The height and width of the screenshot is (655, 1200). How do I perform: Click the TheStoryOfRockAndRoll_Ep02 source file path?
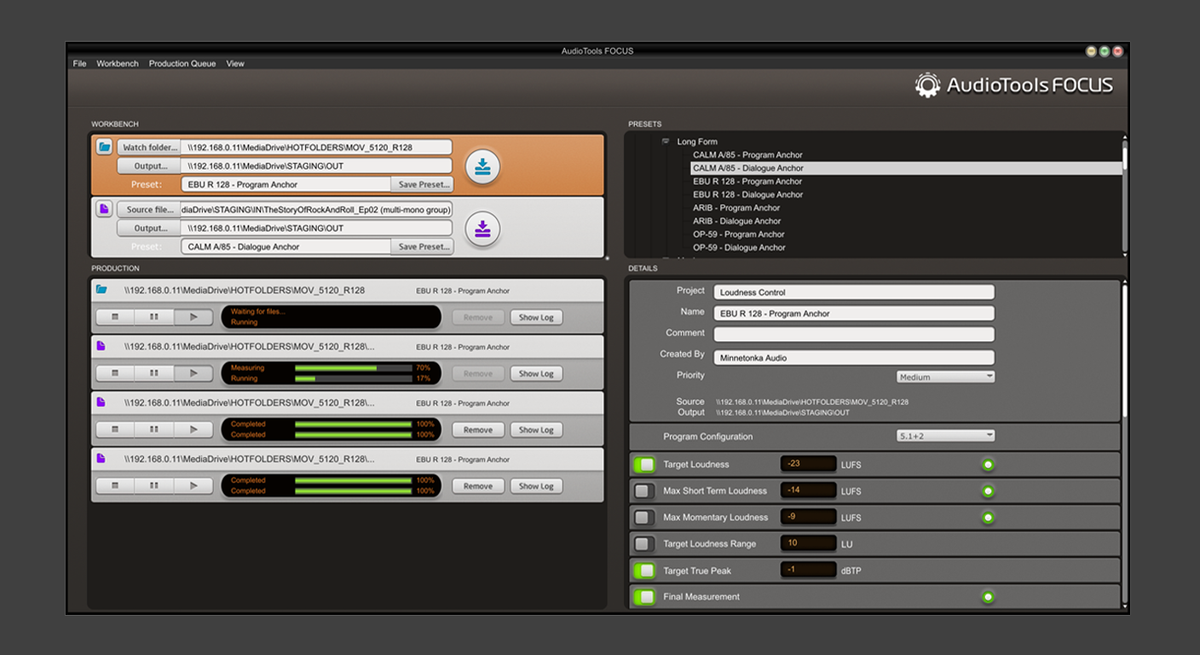317,209
